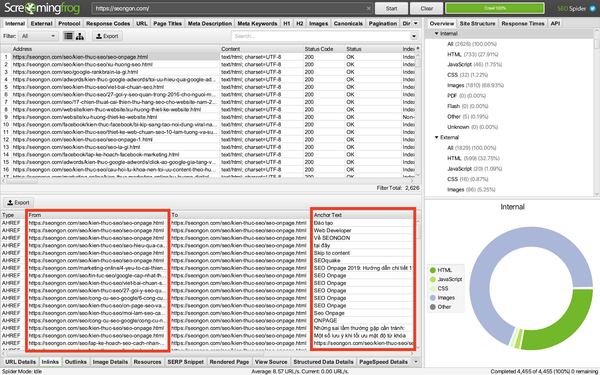
Task: Collapse the Internal tree section
Action: click(x=436, y=34)
